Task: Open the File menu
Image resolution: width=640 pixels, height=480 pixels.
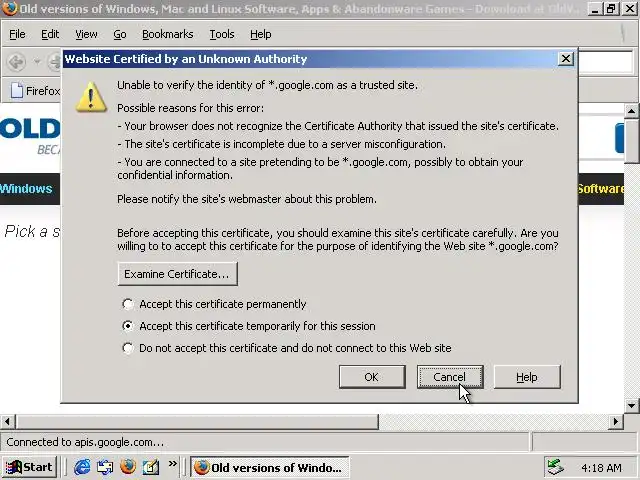Action: click(17, 34)
